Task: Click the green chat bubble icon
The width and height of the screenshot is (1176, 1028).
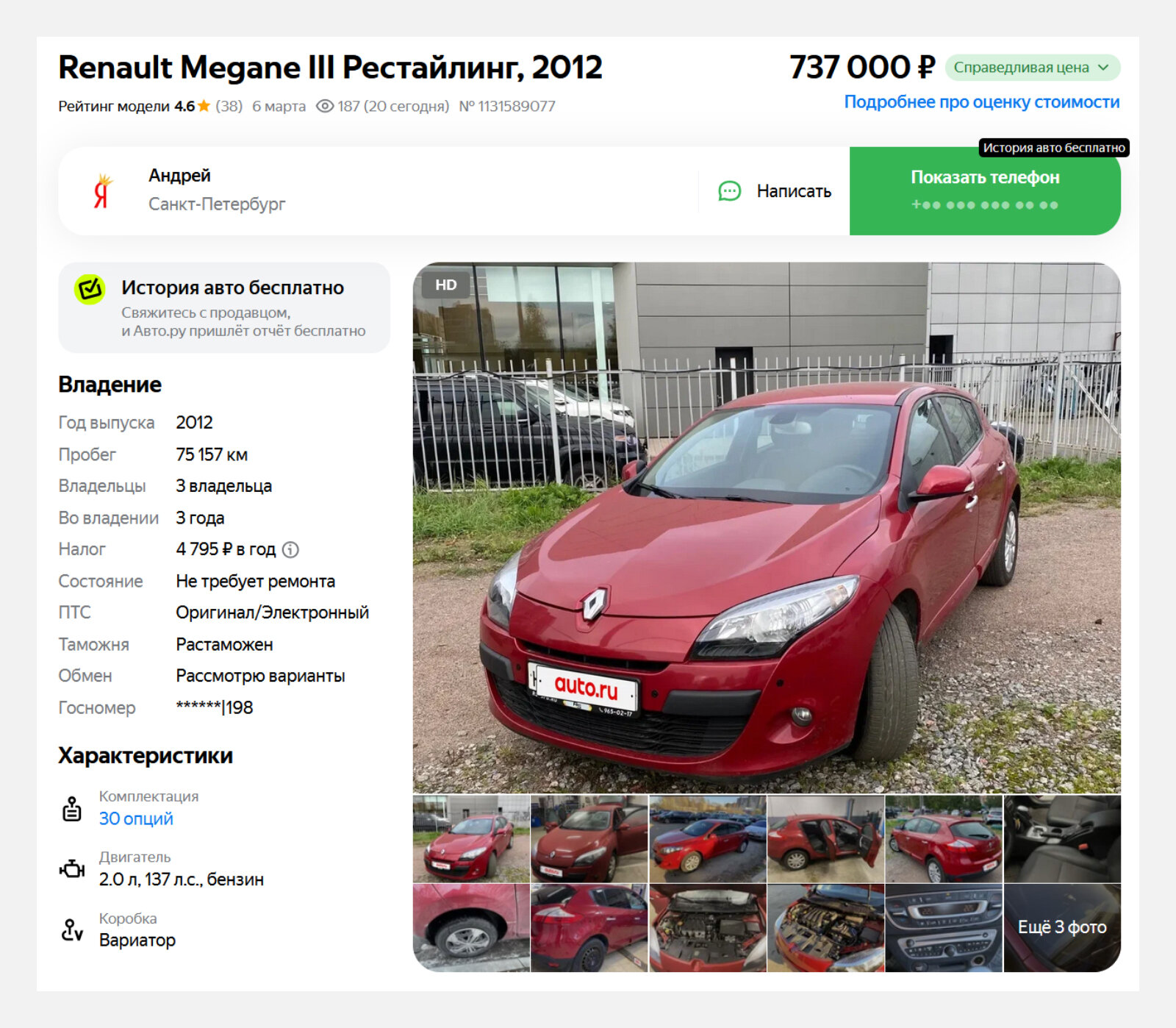Action: (x=729, y=191)
